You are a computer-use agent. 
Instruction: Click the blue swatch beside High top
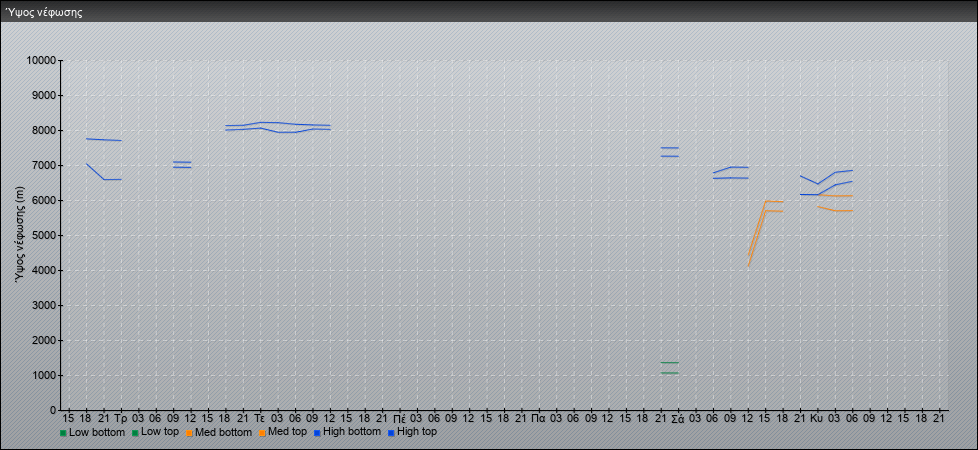pyautogui.click(x=390, y=433)
